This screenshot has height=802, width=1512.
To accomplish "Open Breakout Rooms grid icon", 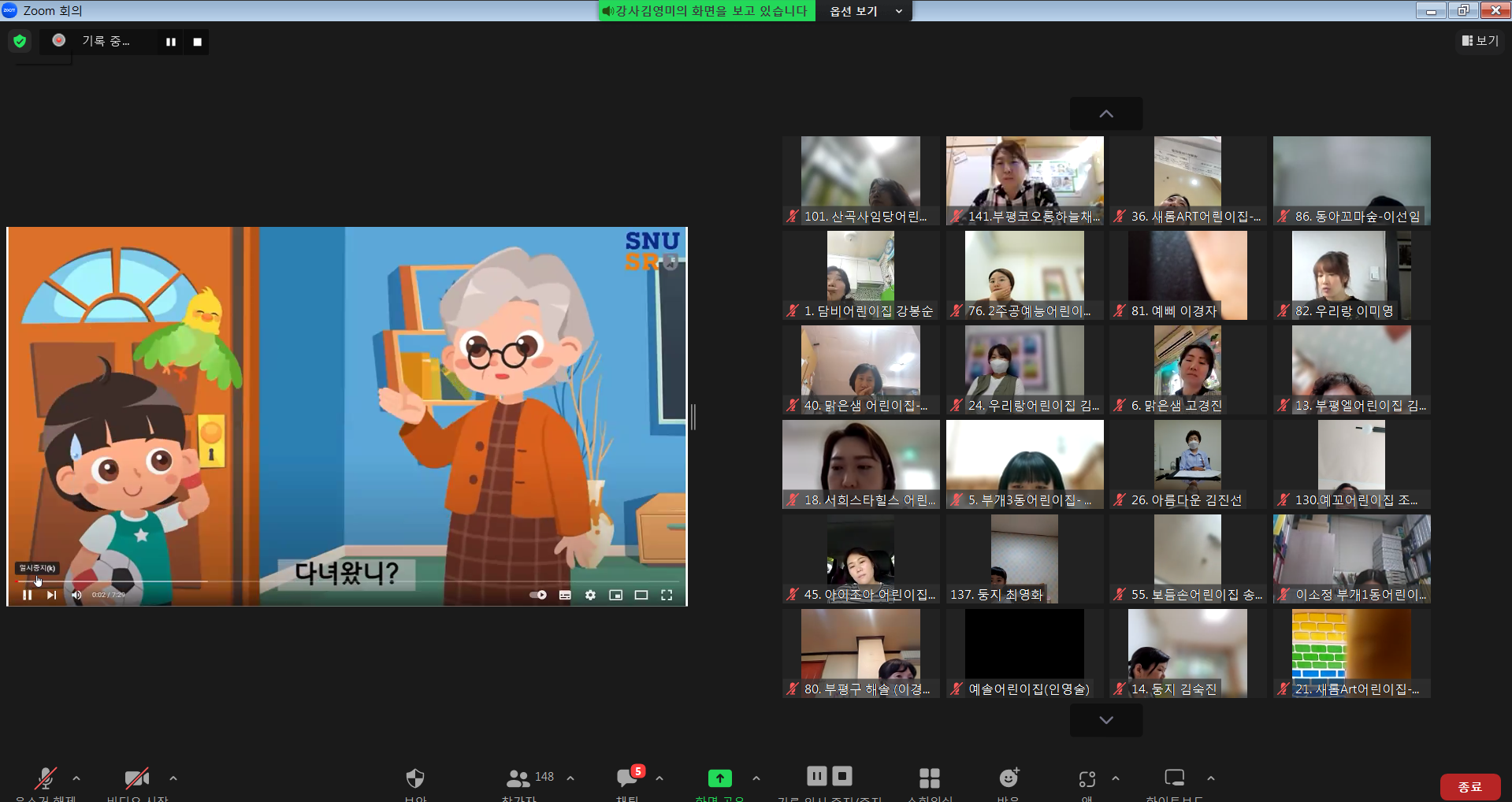I will click(x=930, y=778).
